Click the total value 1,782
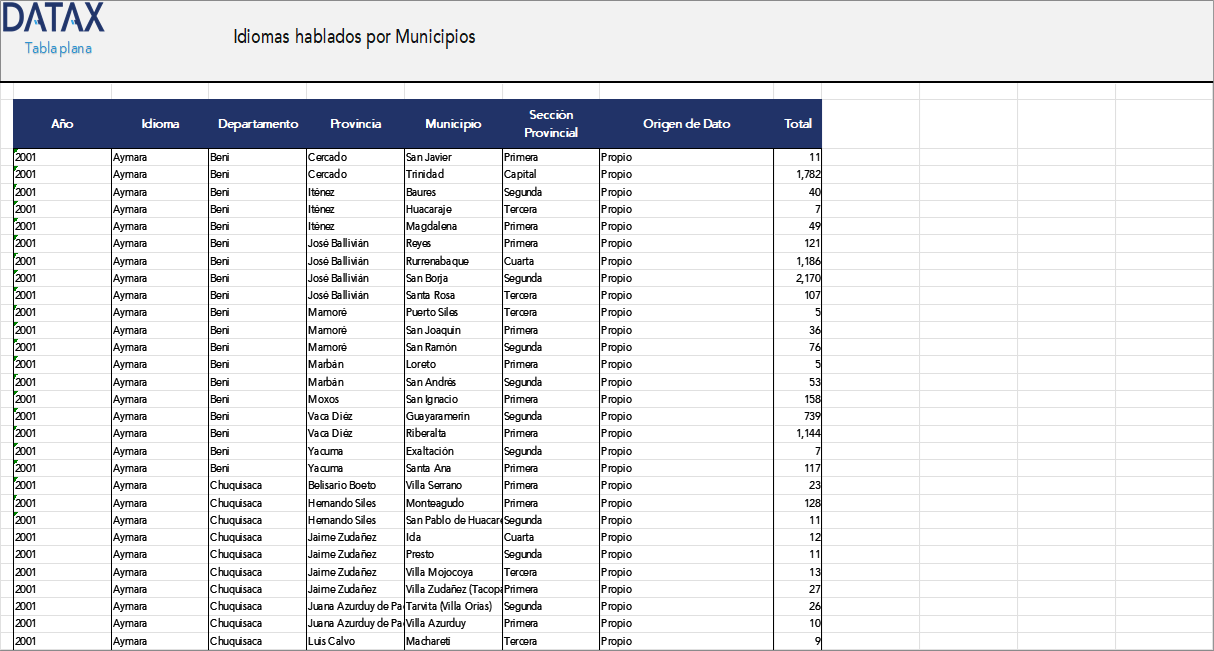Screen dimensions: 1214x651 click(798, 174)
